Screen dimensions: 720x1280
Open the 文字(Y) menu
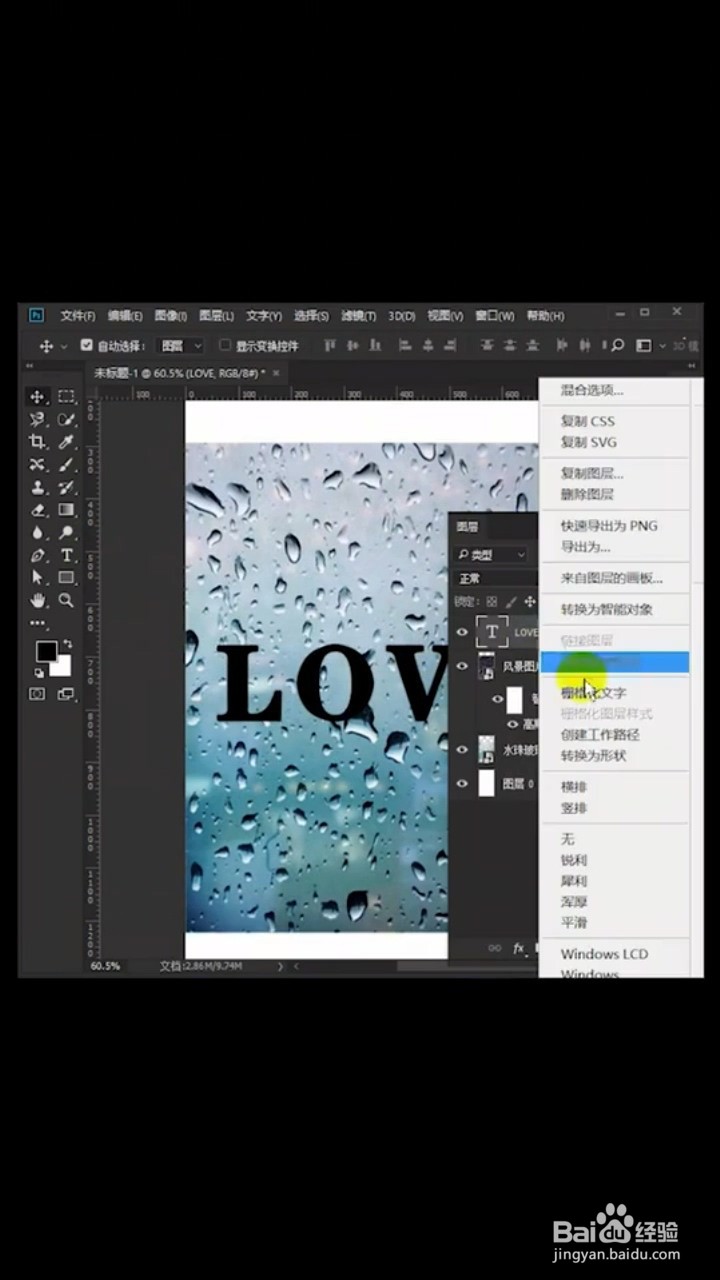(264, 316)
